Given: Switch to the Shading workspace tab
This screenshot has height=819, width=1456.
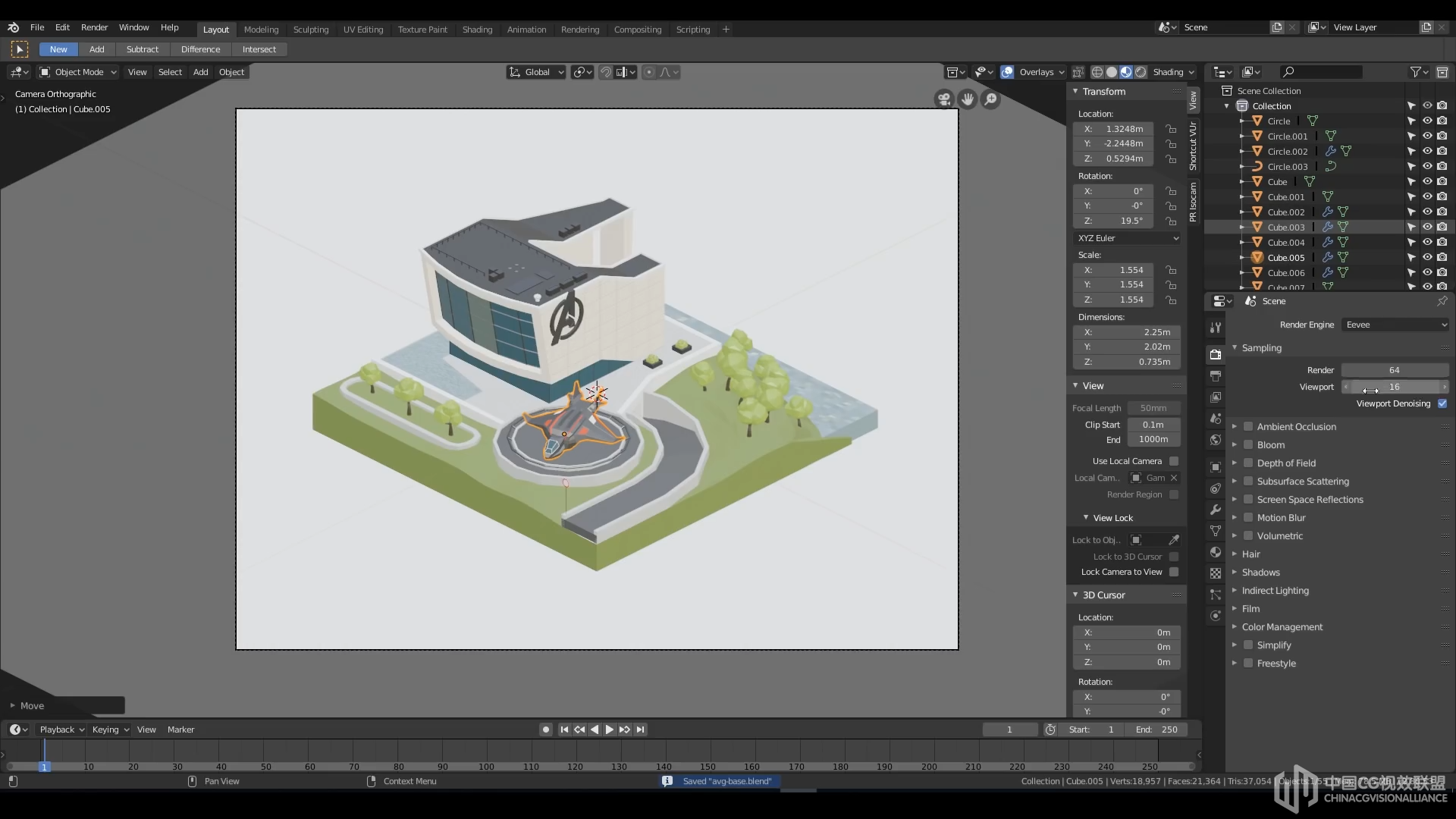Looking at the screenshot, I should (x=477, y=30).
